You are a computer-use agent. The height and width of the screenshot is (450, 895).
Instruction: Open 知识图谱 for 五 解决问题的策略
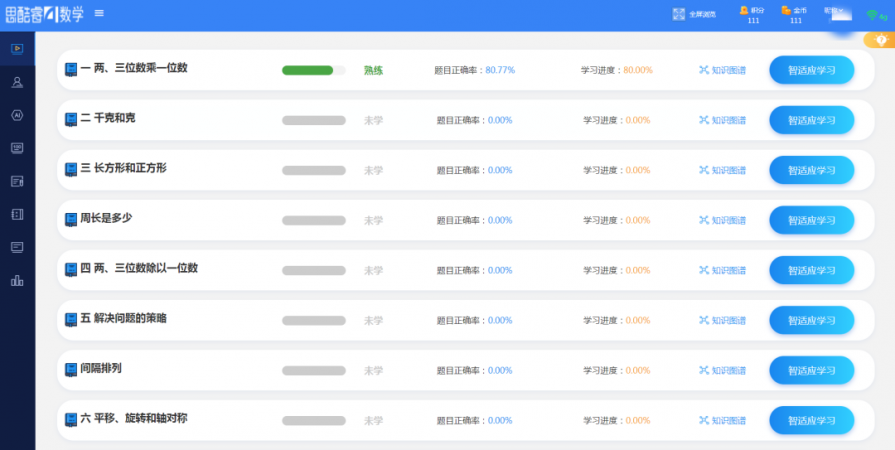point(722,320)
